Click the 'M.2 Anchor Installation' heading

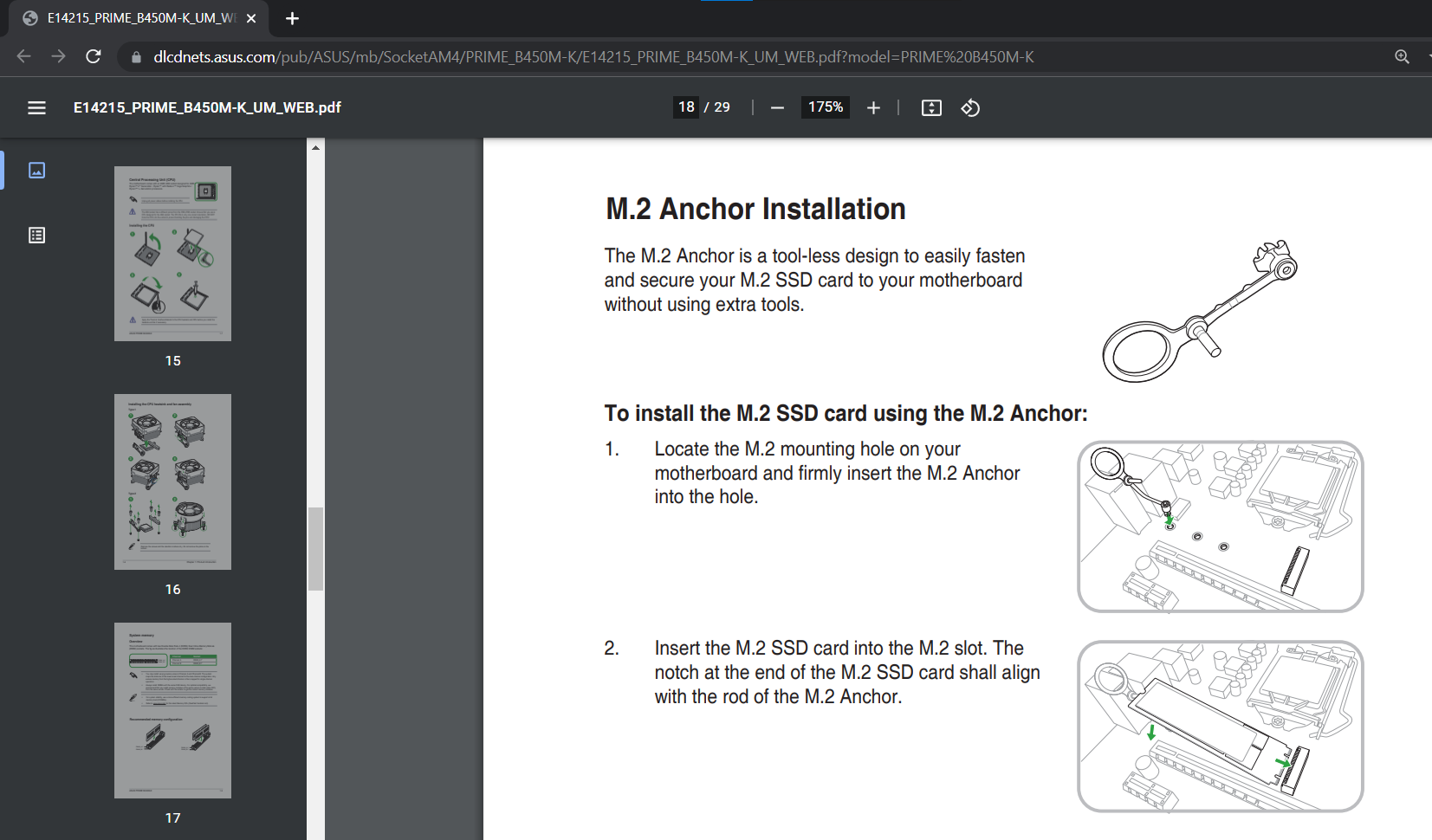pyautogui.click(x=755, y=209)
